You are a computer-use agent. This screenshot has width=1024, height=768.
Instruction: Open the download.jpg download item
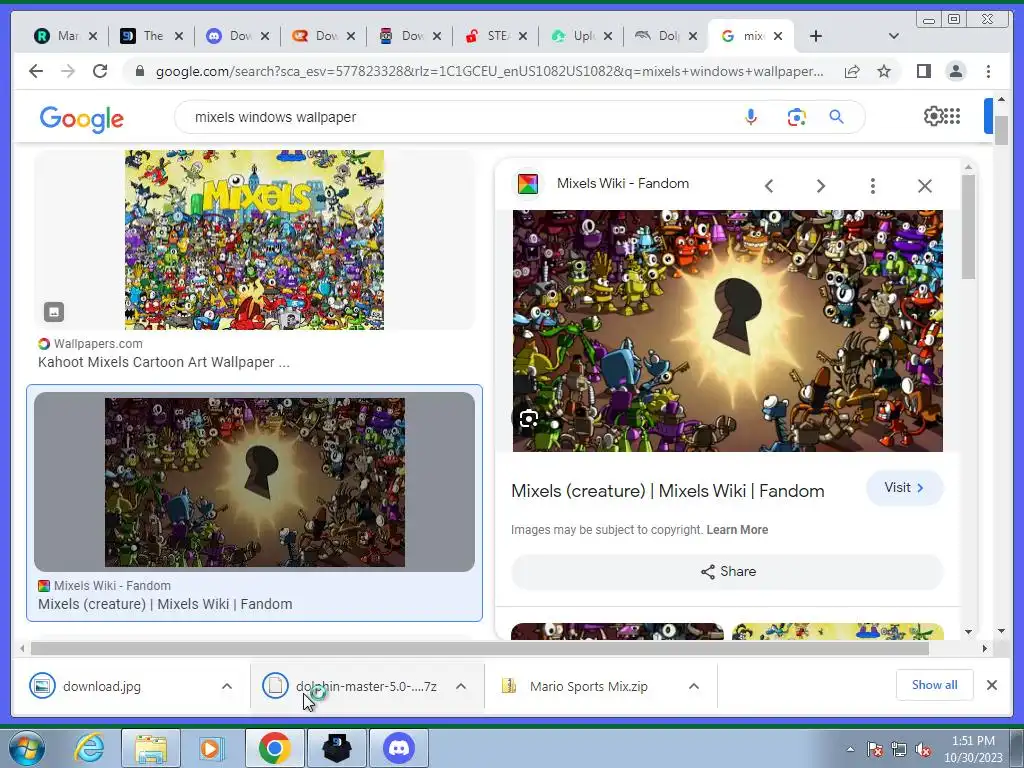[x=101, y=686]
